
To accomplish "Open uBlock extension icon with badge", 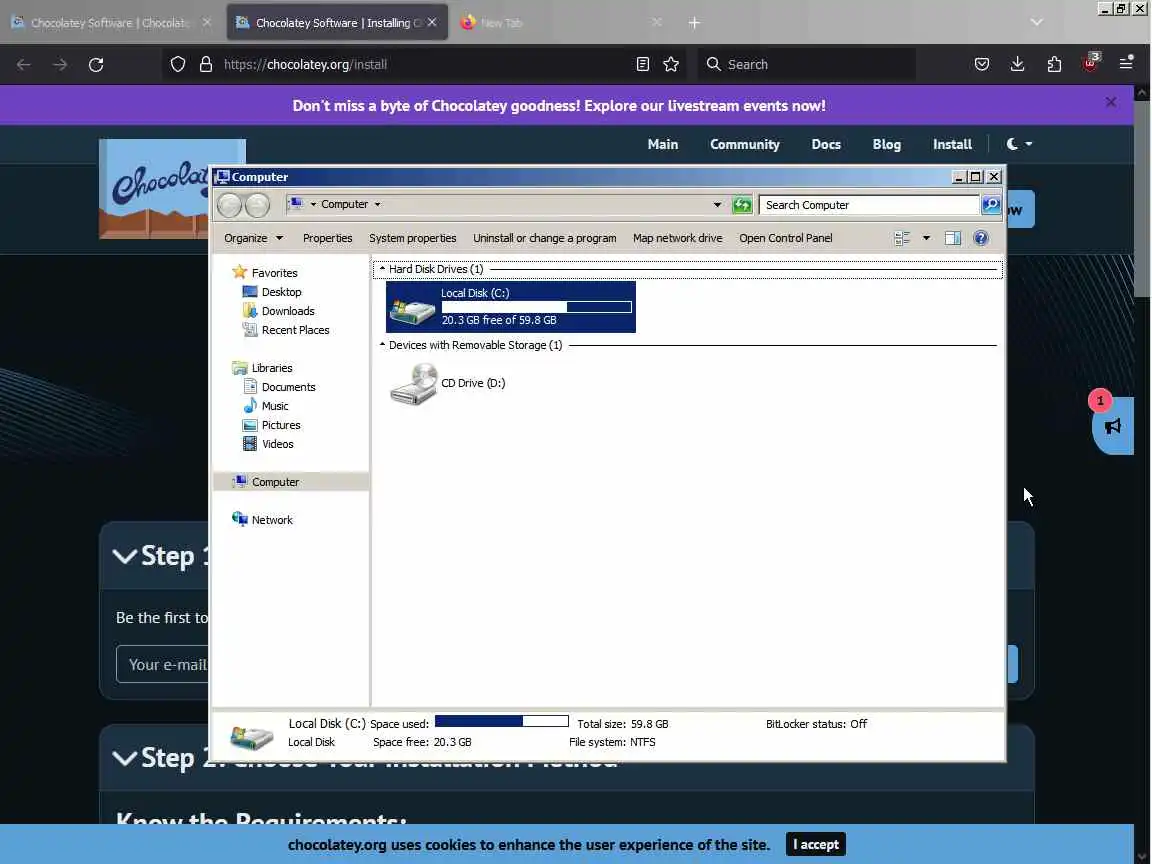I will [x=1090, y=63].
